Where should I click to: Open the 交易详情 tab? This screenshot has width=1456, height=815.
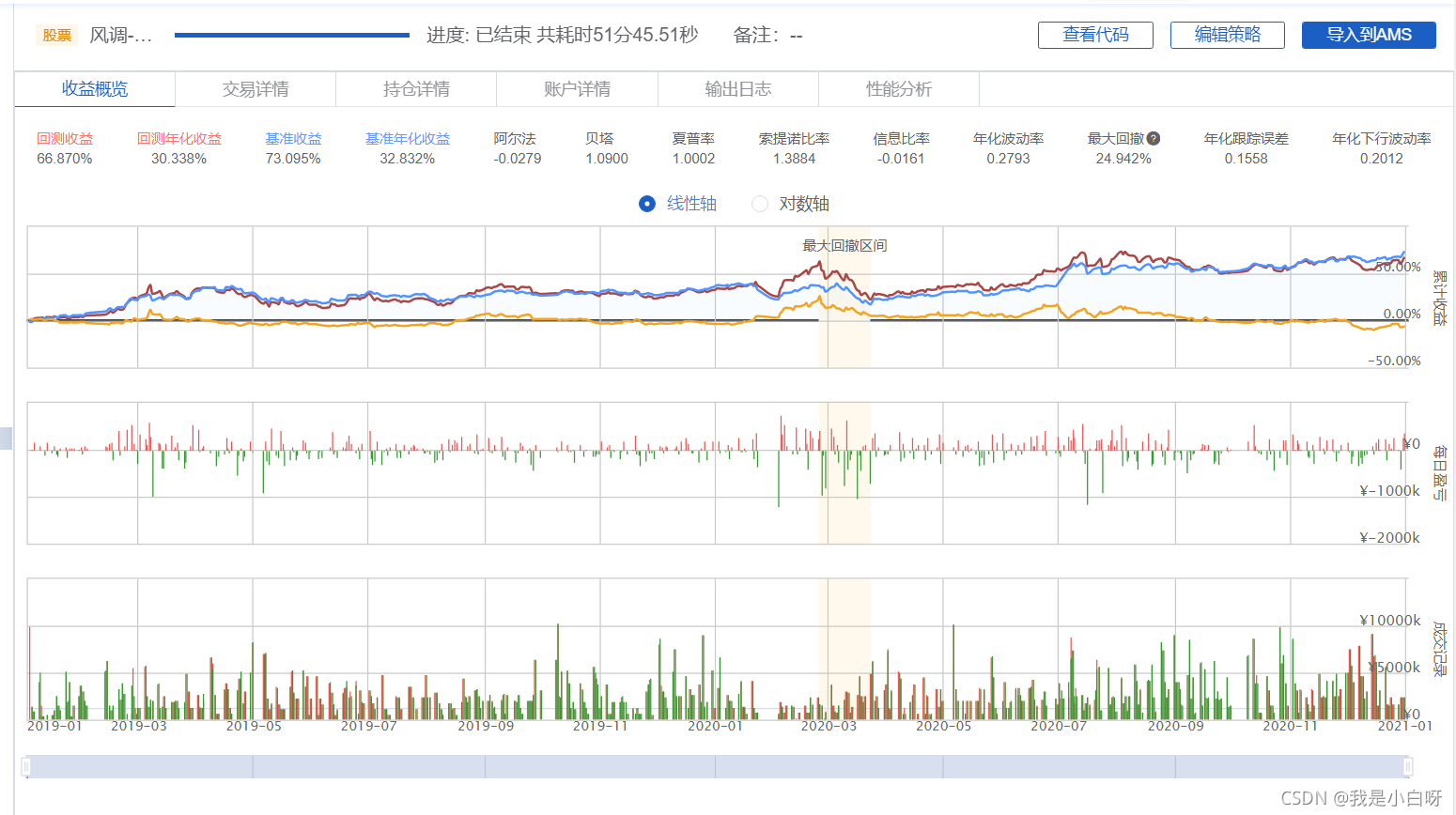tap(256, 89)
